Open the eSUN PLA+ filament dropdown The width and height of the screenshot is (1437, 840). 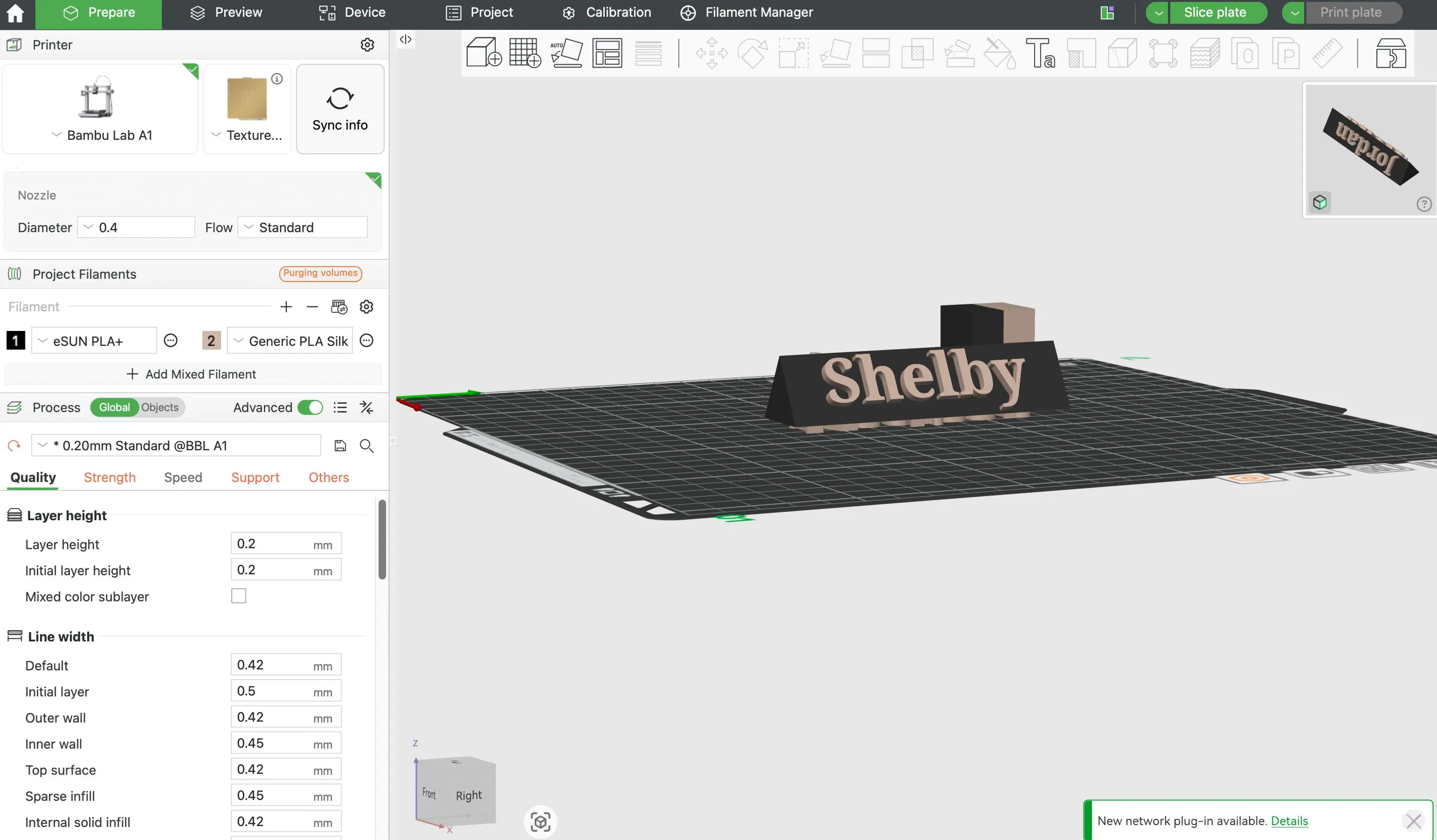(94, 341)
